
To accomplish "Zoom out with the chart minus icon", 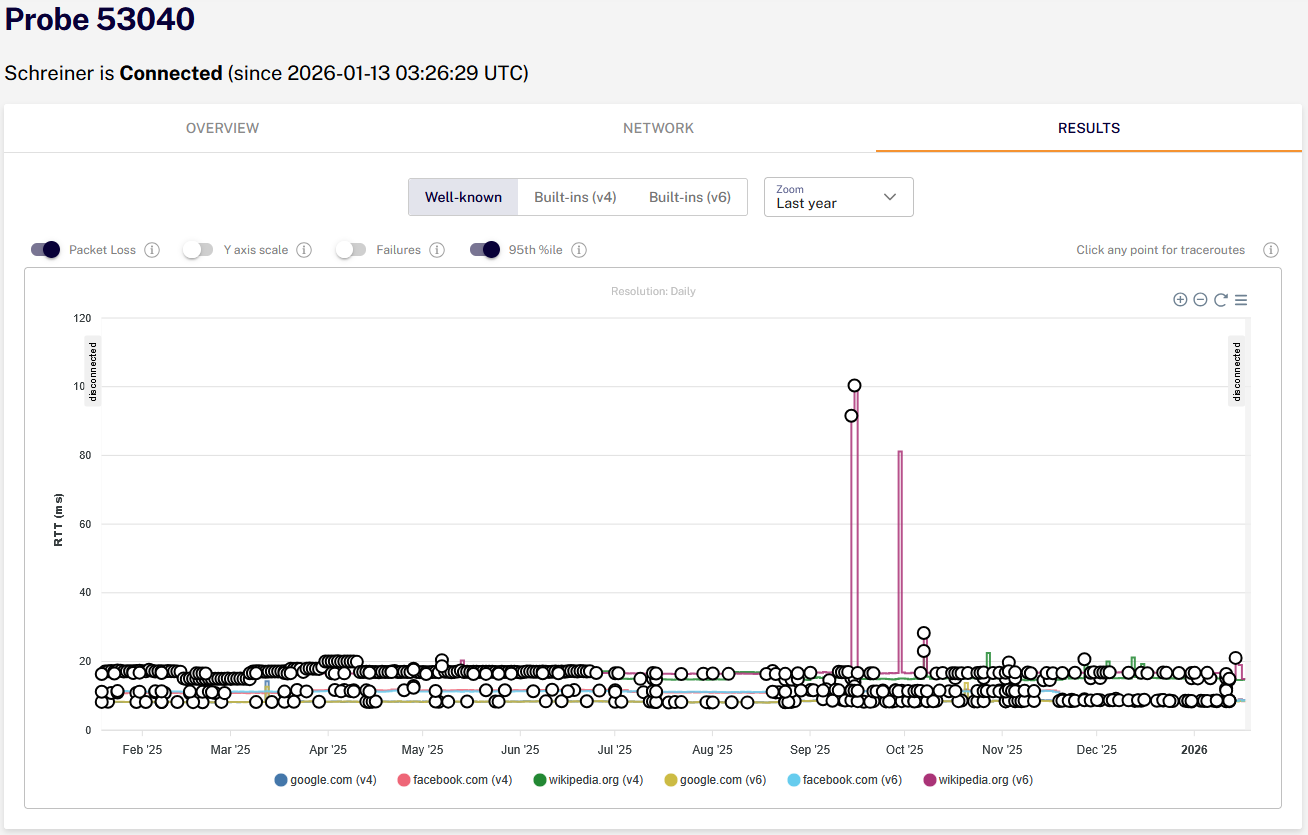I will click(x=1200, y=300).
